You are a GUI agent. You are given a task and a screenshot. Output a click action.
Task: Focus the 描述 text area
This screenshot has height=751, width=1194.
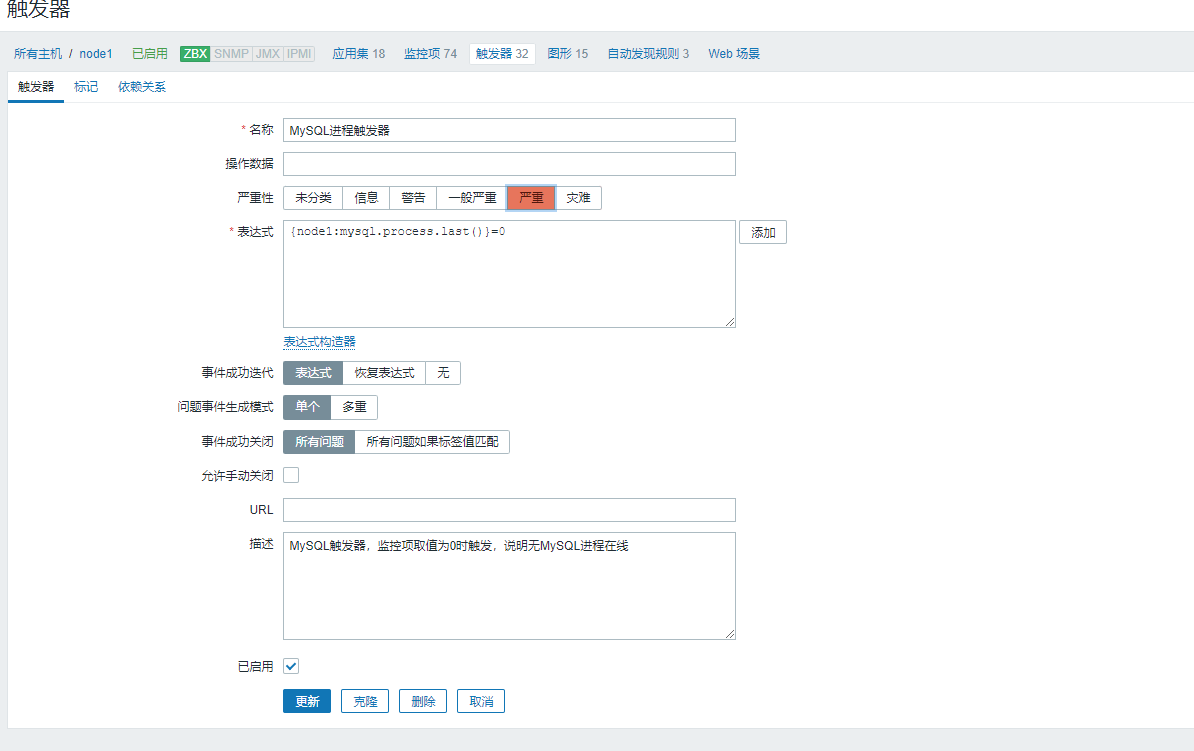point(509,586)
